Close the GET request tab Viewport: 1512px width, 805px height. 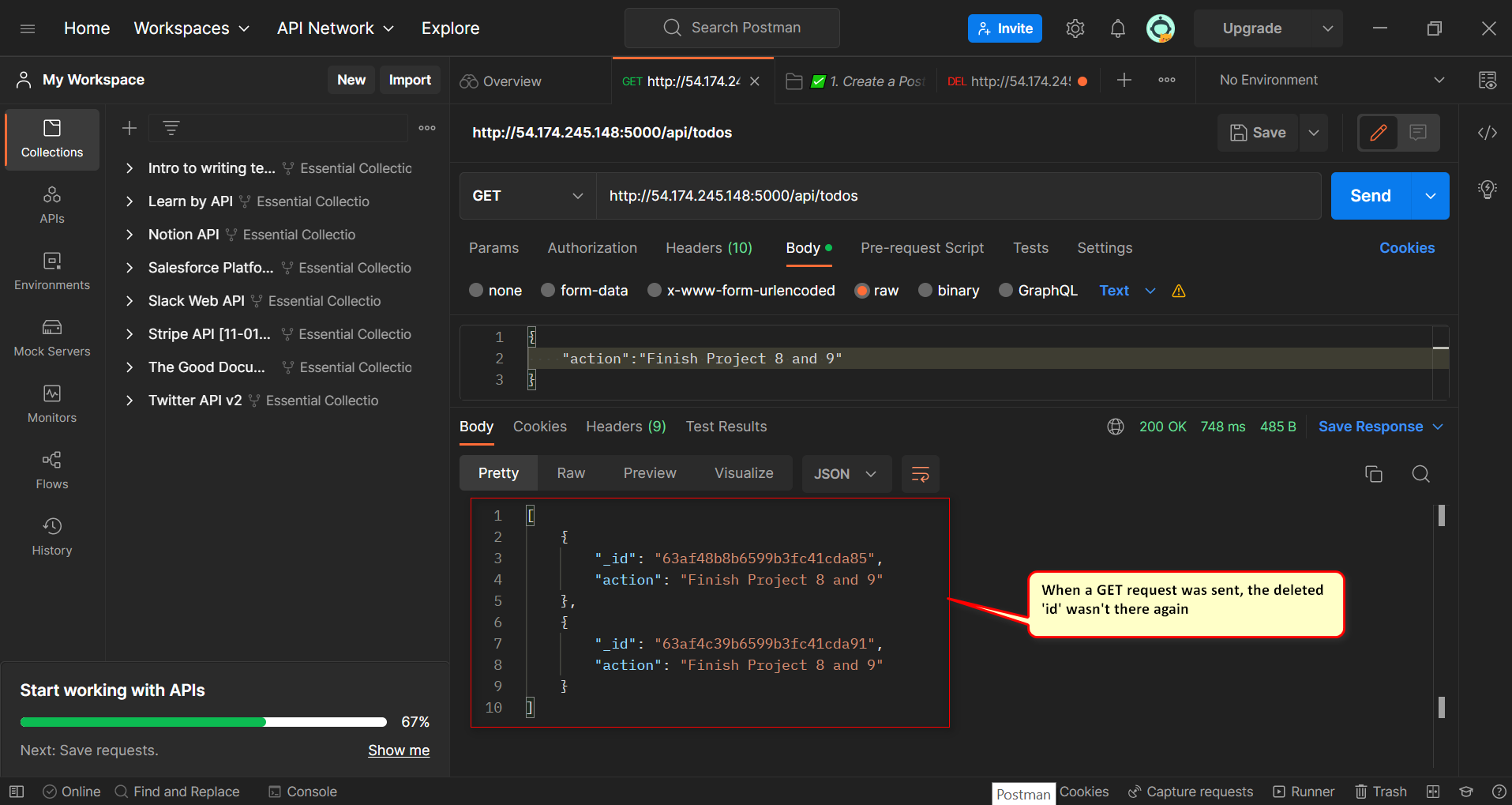[755, 81]
